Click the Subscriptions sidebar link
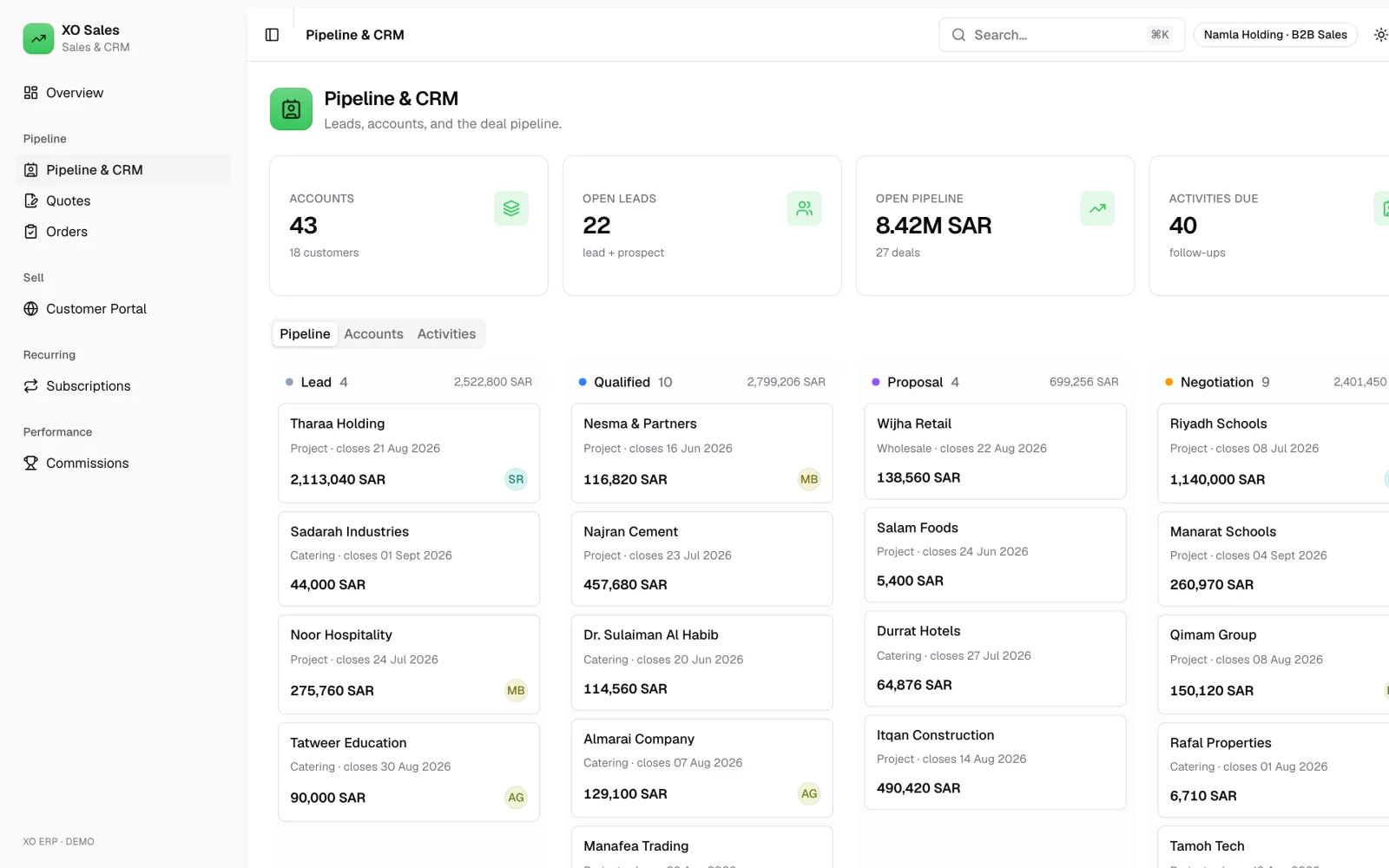Screen dimensions: 1389x868 tap(123, 386)
